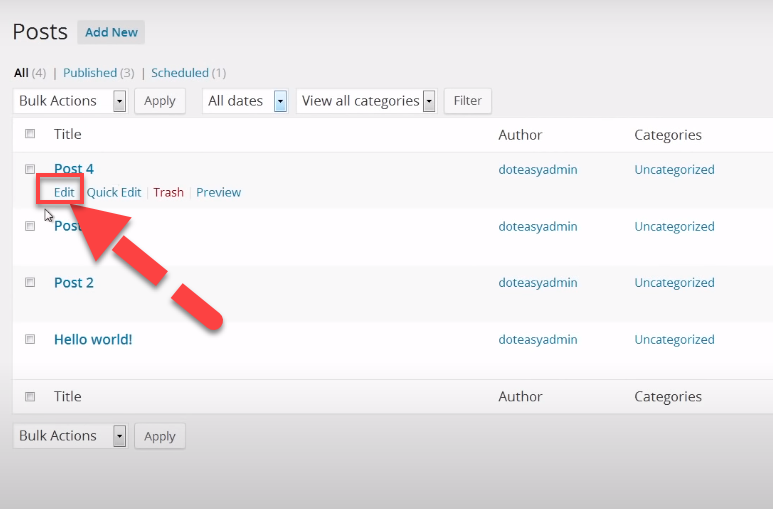Click the footer Categories column label
The image size is (773, 509).
point(668,397)
